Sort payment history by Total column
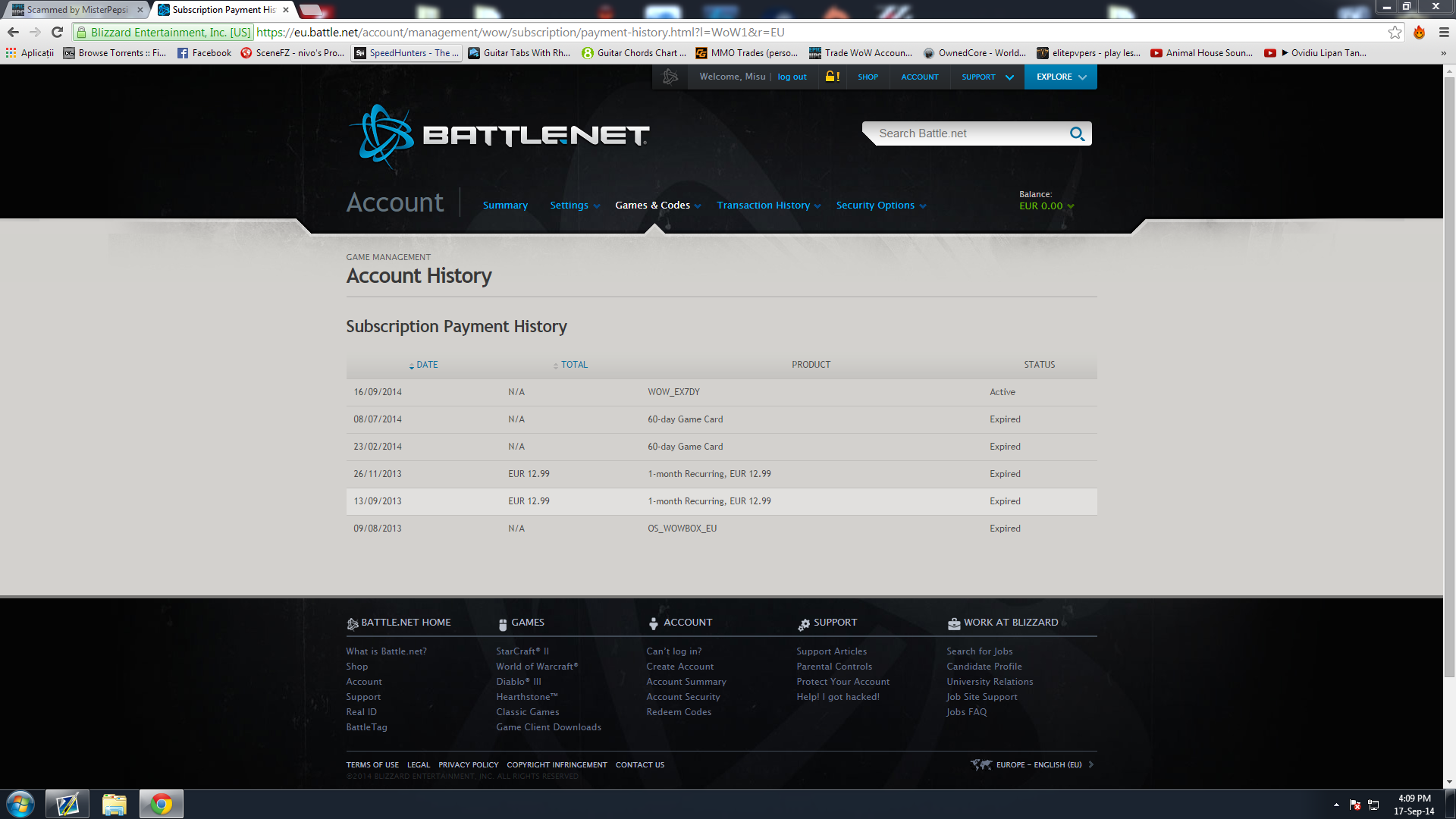The image size is (1456, 819). point(573,365)
